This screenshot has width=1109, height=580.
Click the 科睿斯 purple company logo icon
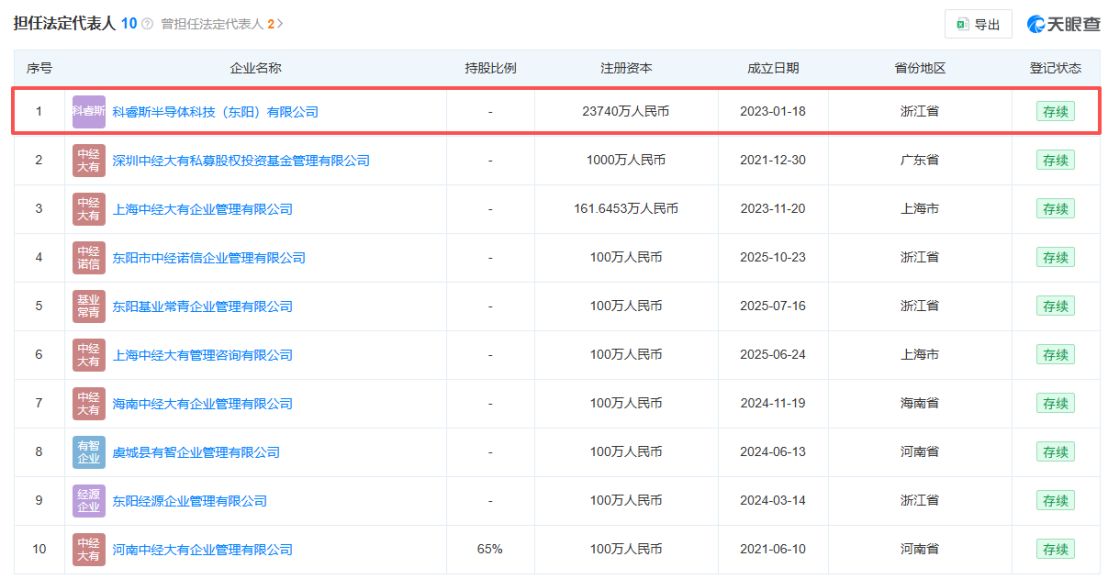(88, 112)
